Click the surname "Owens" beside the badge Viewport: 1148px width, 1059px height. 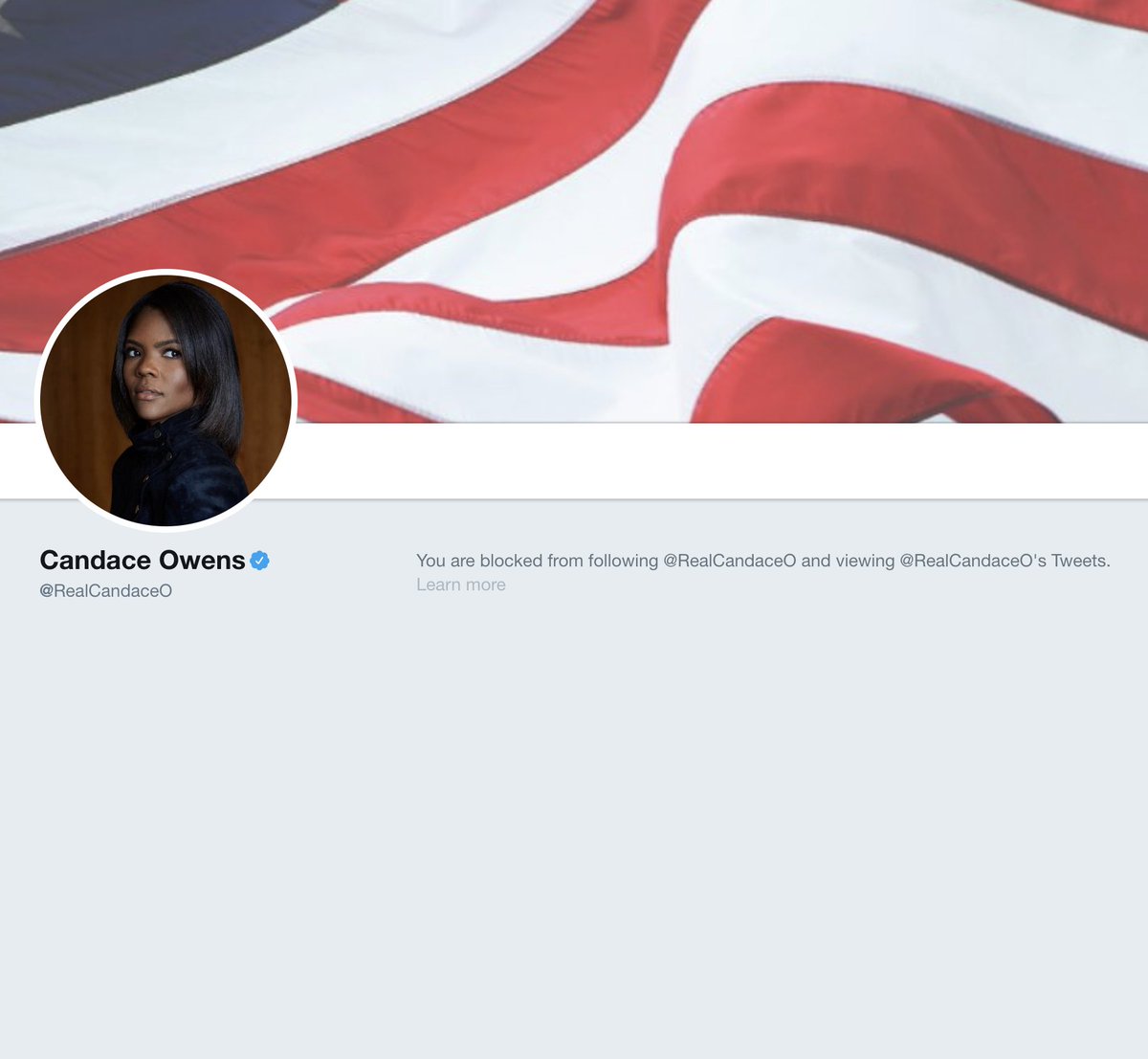point(202,561)
